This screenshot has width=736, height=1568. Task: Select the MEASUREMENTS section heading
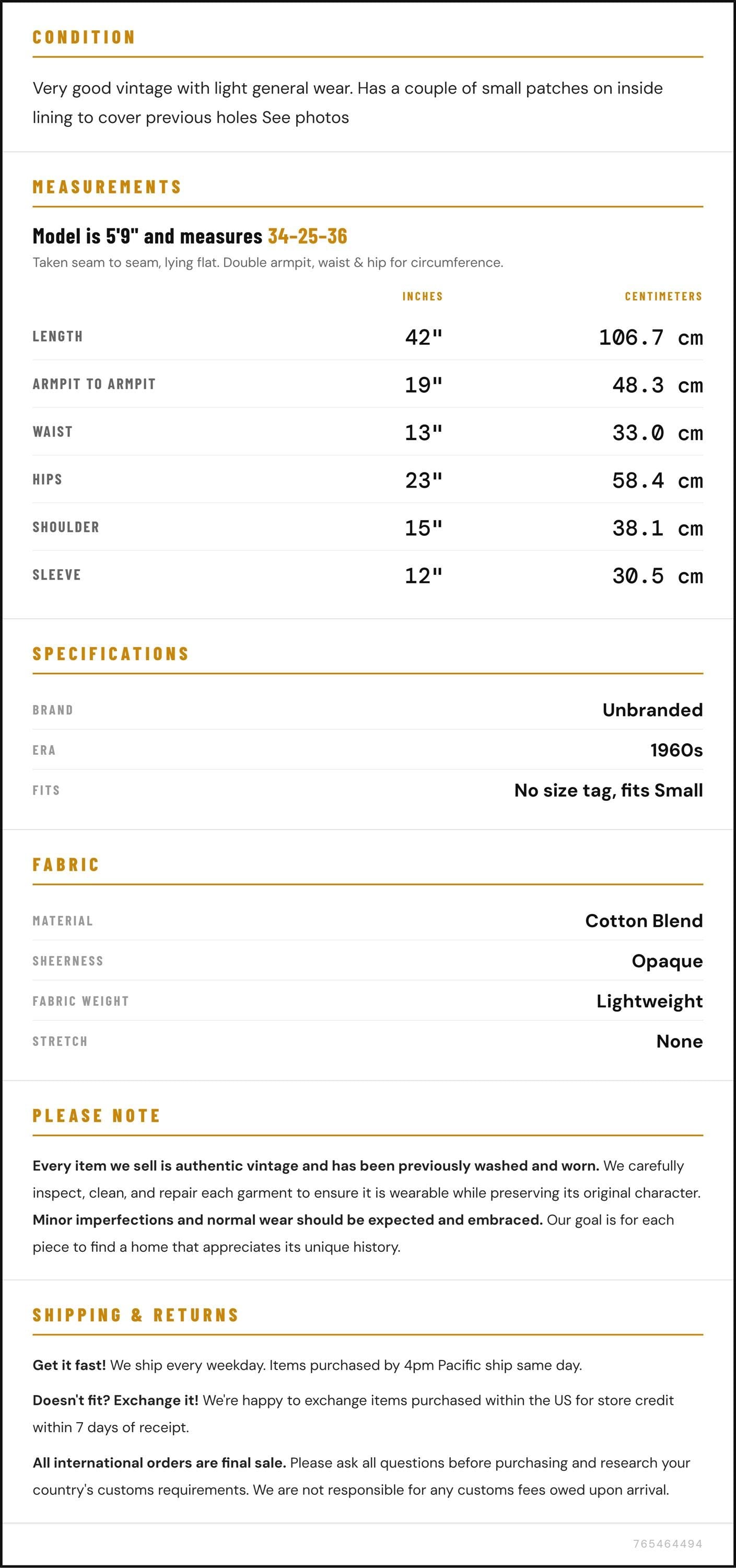point(107,187)
